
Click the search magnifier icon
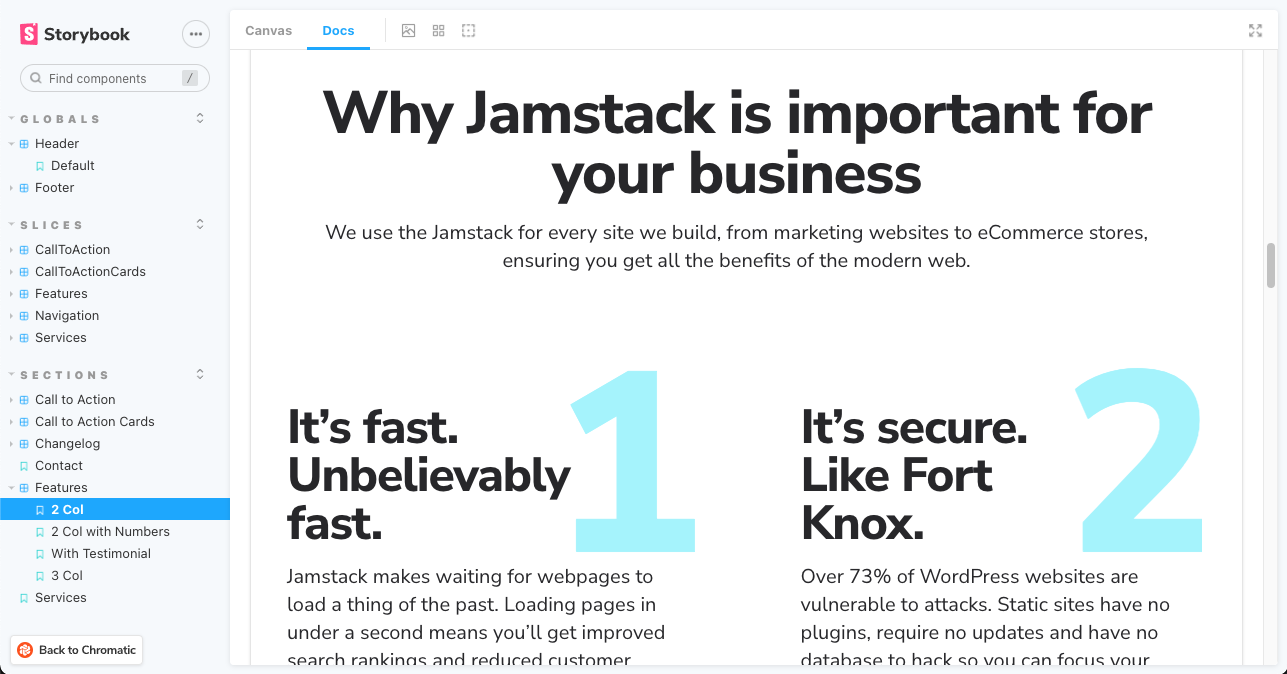pyautogui.click(x=36, y=78)
